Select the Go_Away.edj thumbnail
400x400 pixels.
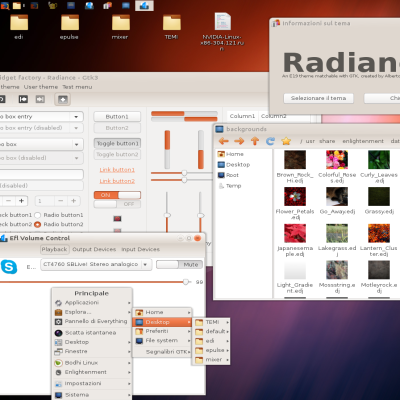(x=337, y=196)
